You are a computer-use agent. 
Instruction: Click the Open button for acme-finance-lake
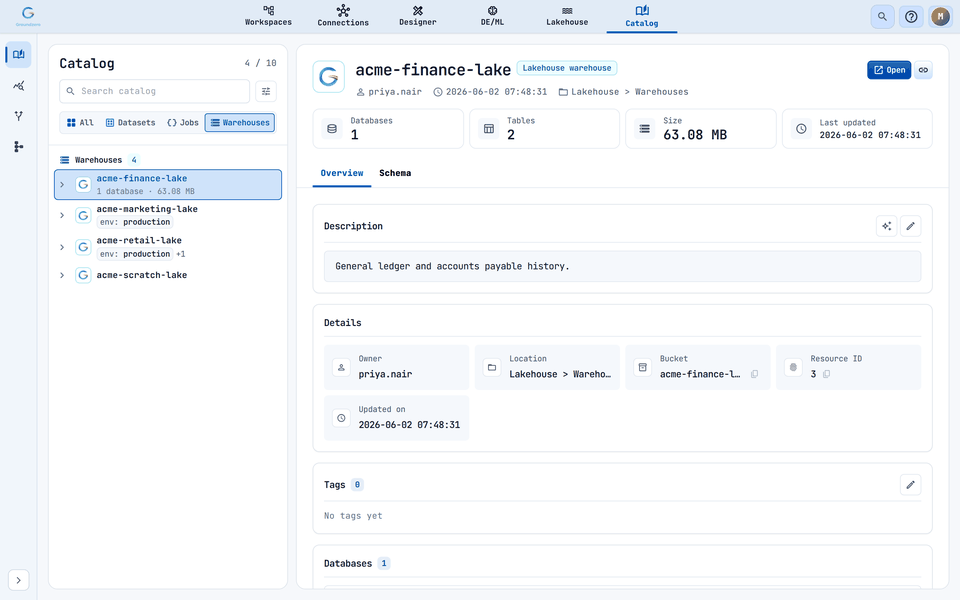889,70
